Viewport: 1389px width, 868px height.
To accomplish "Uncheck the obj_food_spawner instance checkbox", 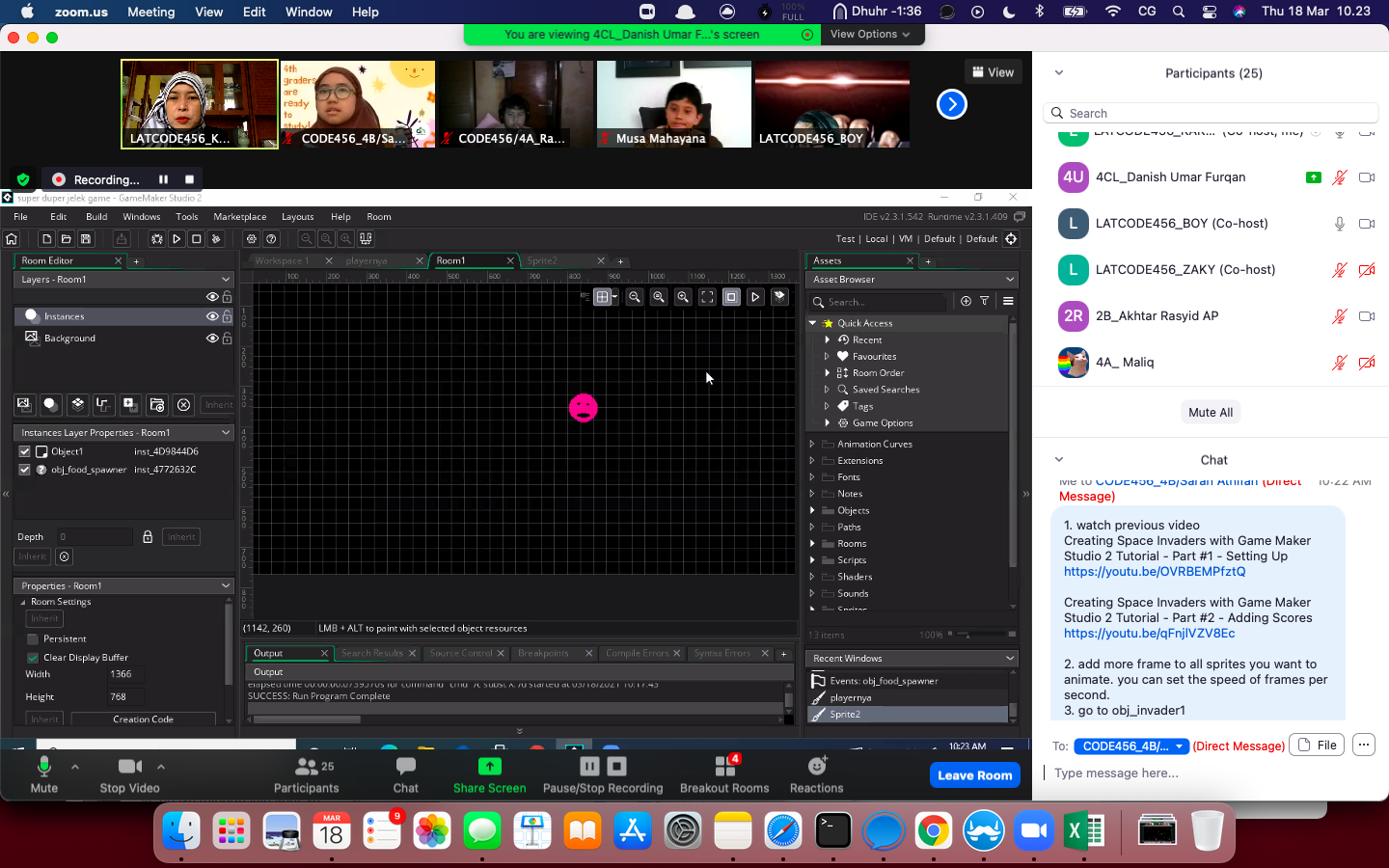I will tap(25, 470).
